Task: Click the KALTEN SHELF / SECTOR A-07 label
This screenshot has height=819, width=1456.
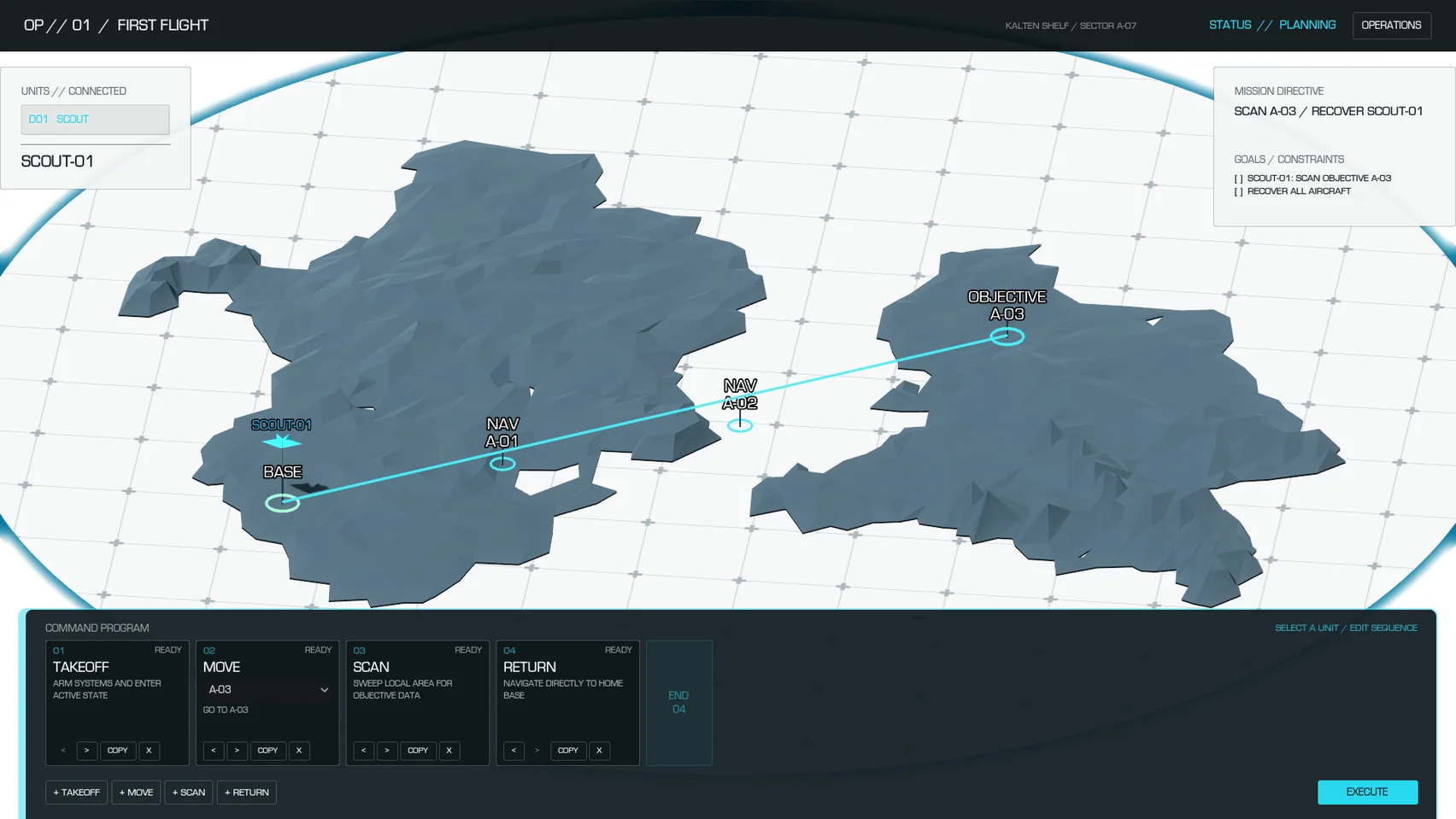Action: click(x=1071, y=26)
